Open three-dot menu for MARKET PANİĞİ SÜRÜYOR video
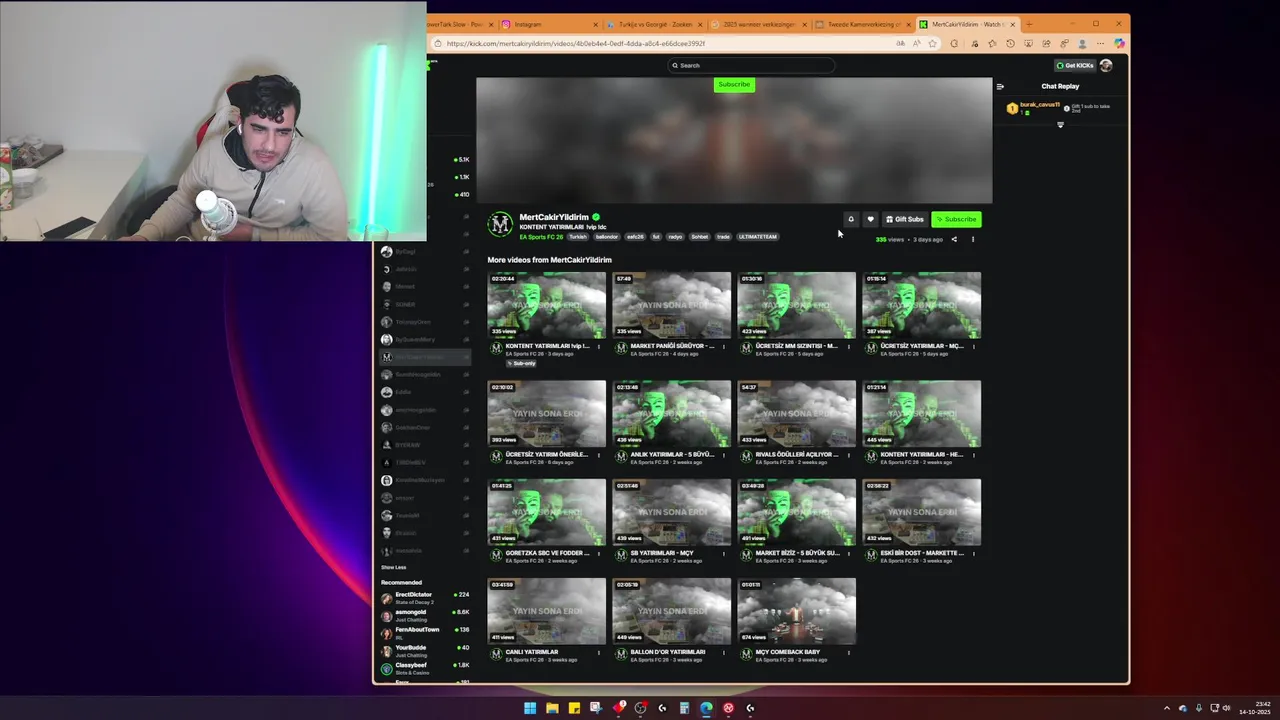1280x720 pixels. pyautogui.click(x=724, y=346)
